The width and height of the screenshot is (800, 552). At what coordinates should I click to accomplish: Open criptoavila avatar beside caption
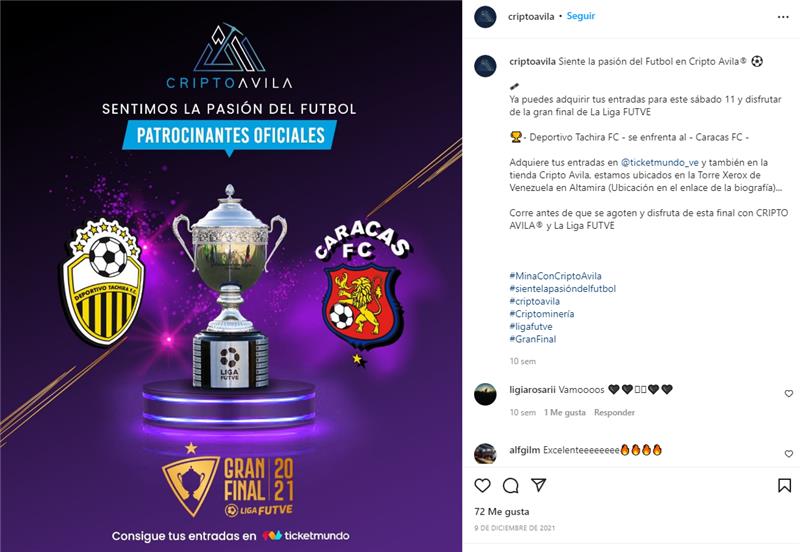point(485,66)
